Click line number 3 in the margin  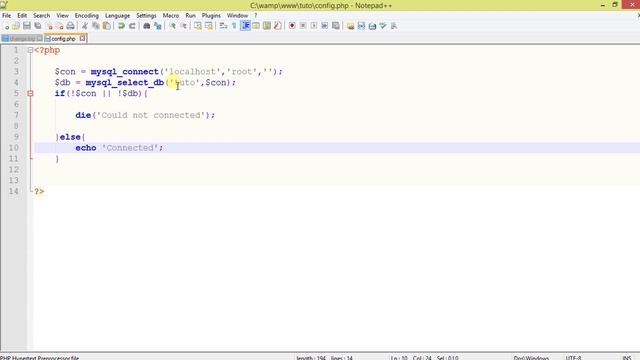(16, 72)
